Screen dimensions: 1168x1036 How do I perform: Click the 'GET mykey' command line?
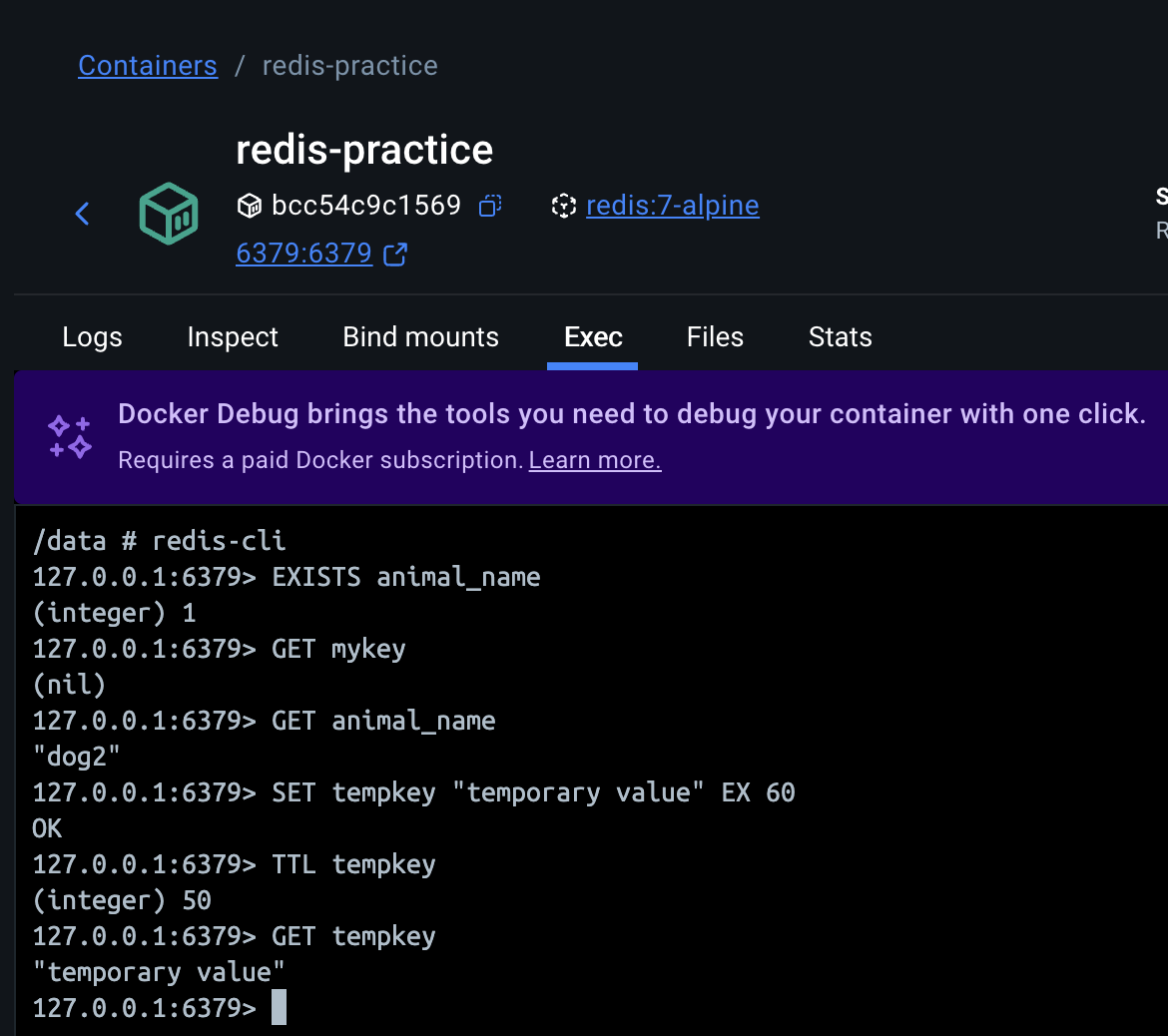point(219,649)
